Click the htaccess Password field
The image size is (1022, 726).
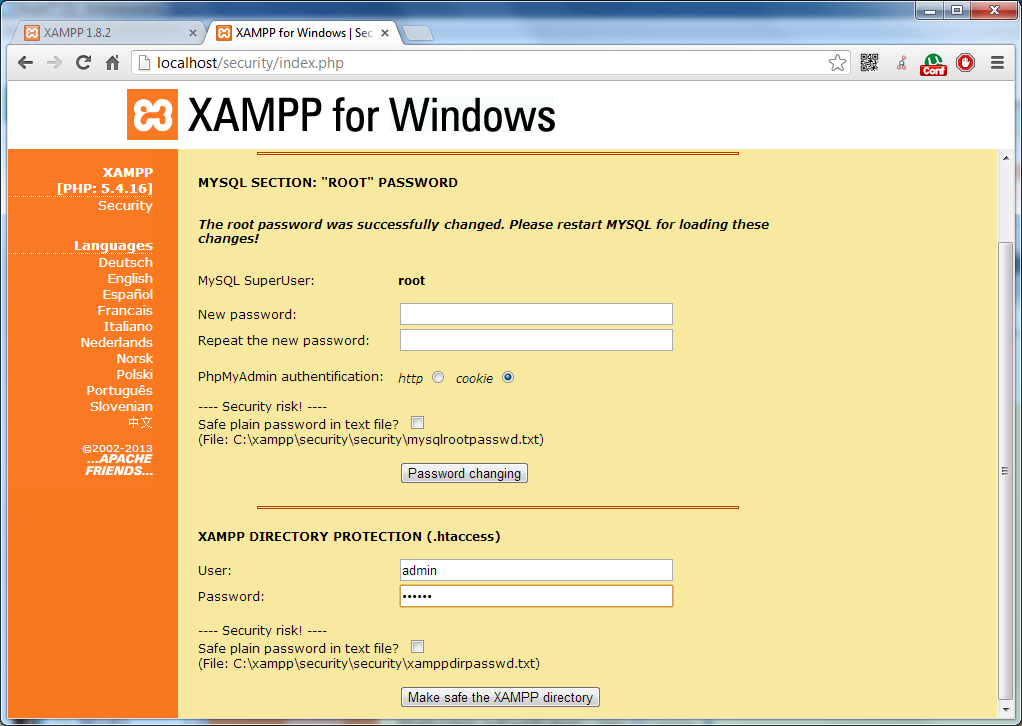[x=536, y=596]
